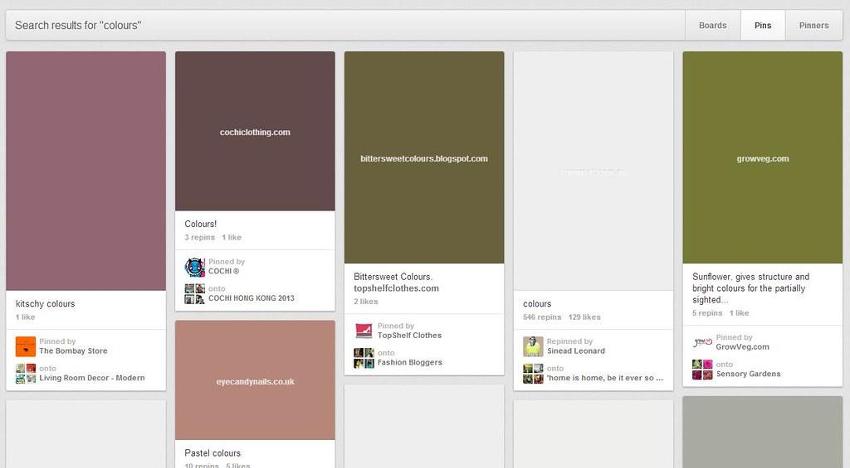The width and height of the screenshot is (850, 468).
Task: Open Living Room Decor board thumbnail icon
Action: 25,374
